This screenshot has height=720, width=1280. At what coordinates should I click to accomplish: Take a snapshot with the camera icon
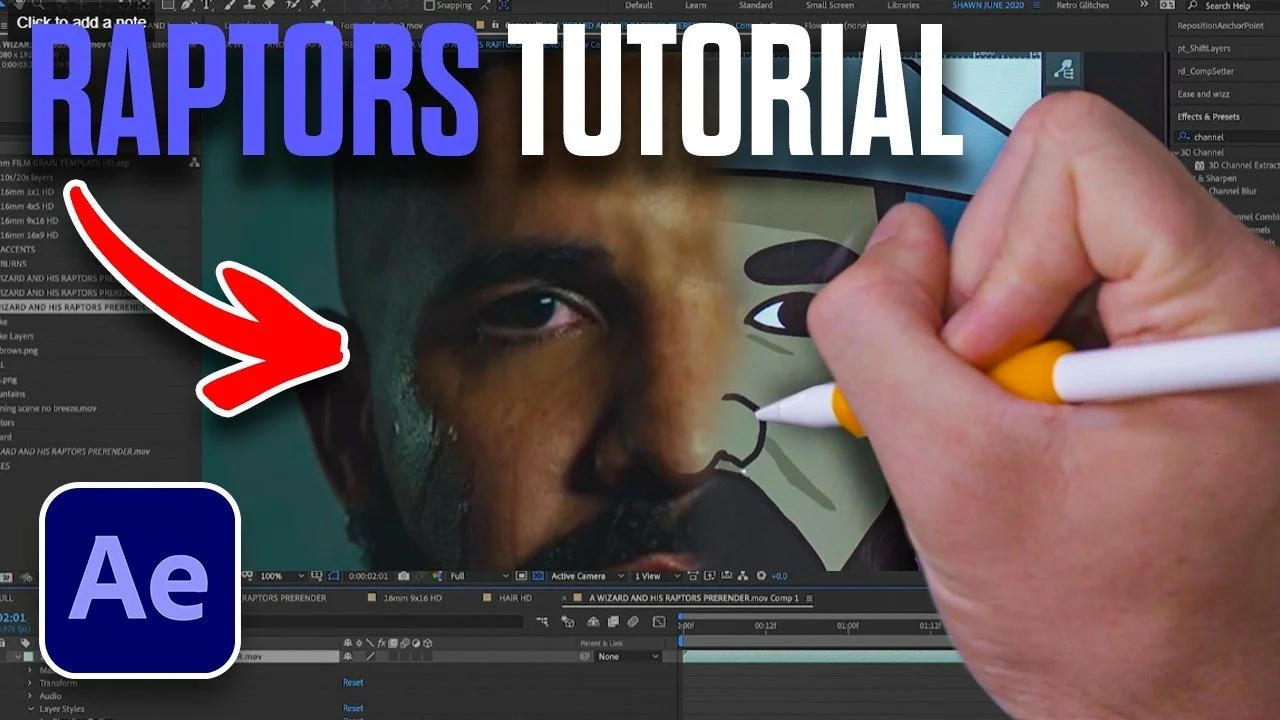(403, 576)
